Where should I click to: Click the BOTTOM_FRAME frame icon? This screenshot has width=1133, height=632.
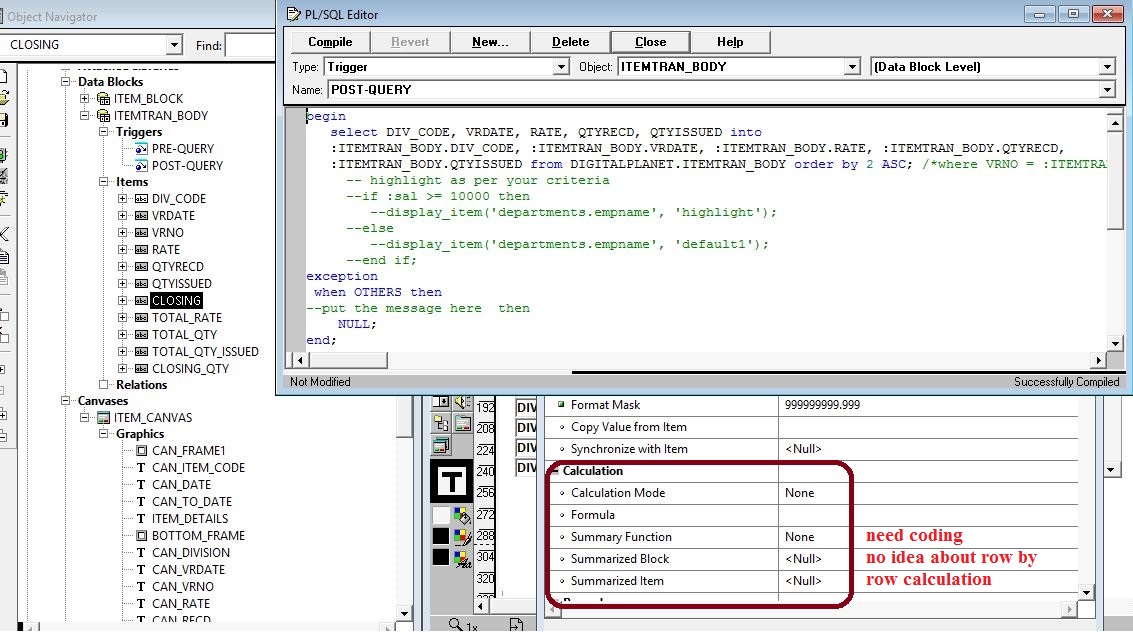142,536
